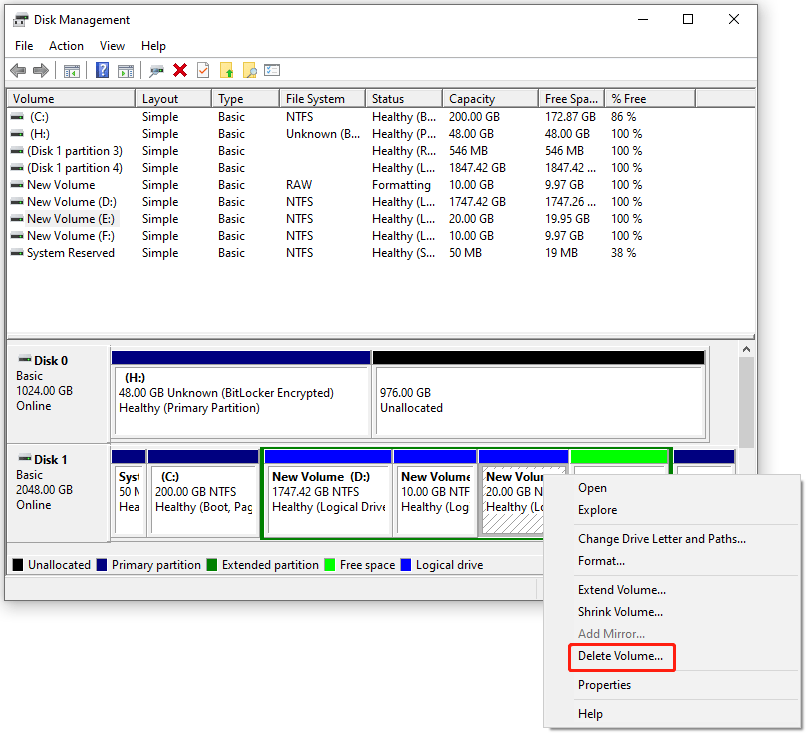Click the folder with green arrow icon

(226, 70)
